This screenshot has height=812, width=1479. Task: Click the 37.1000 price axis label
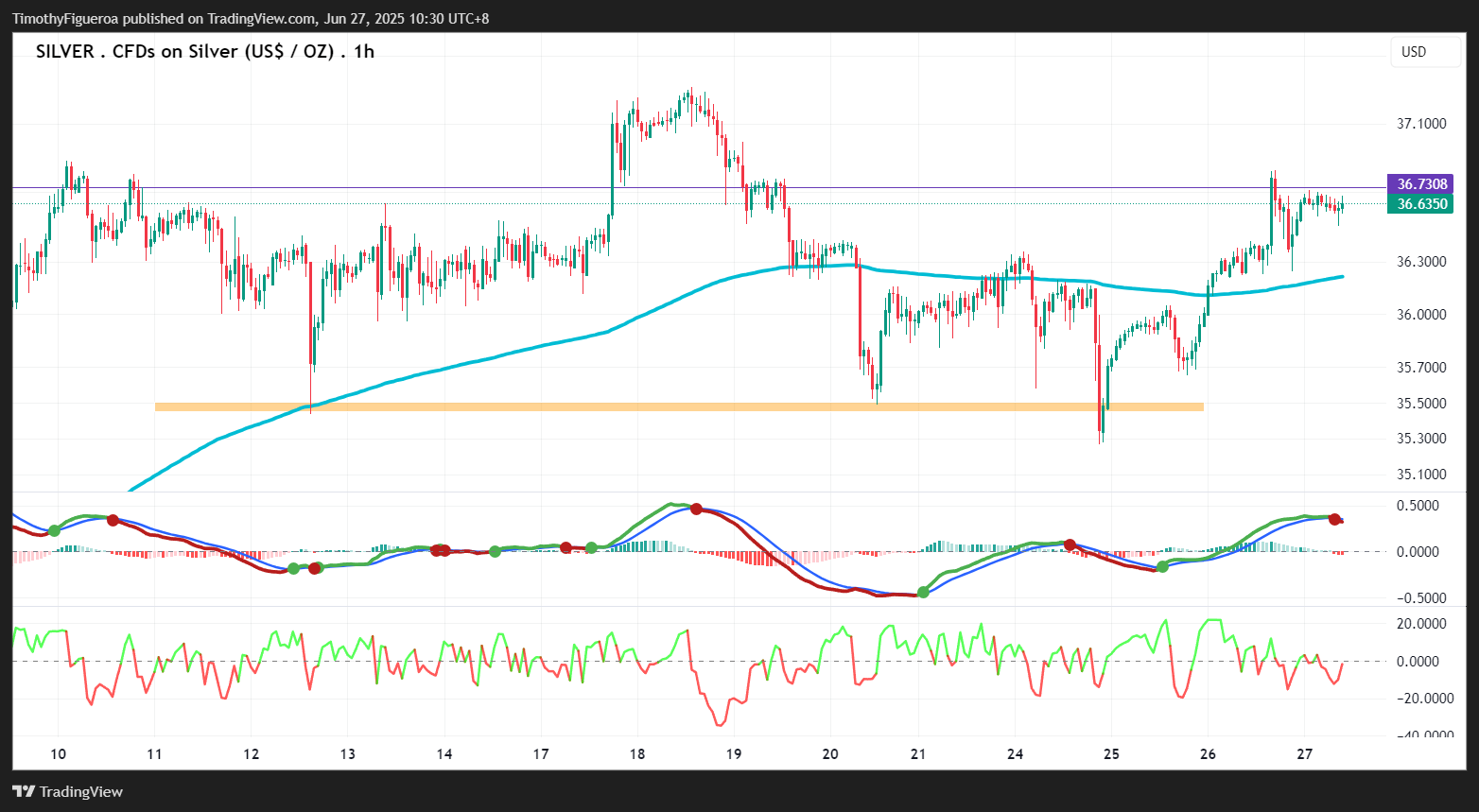[x=1421, y=124]
